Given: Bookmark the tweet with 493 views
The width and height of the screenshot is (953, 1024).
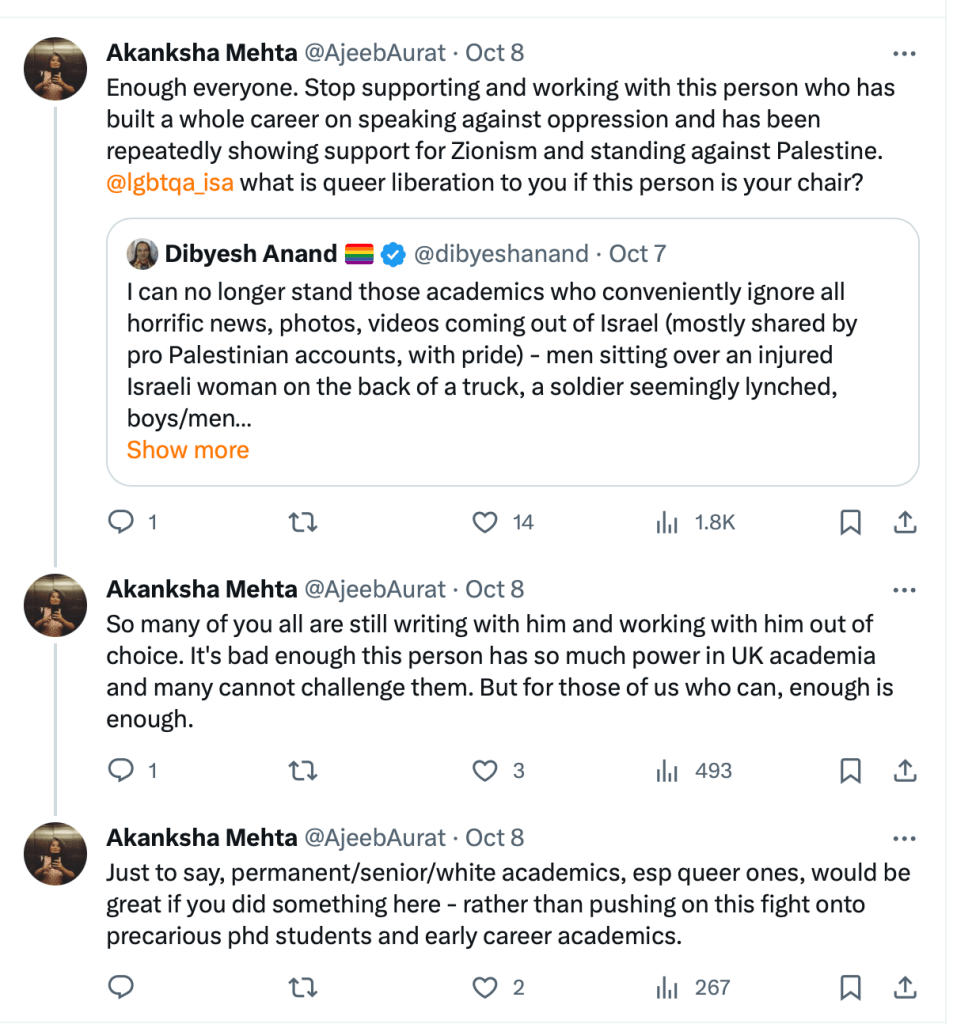Looking at the screenshot, I should coord(850,771).
